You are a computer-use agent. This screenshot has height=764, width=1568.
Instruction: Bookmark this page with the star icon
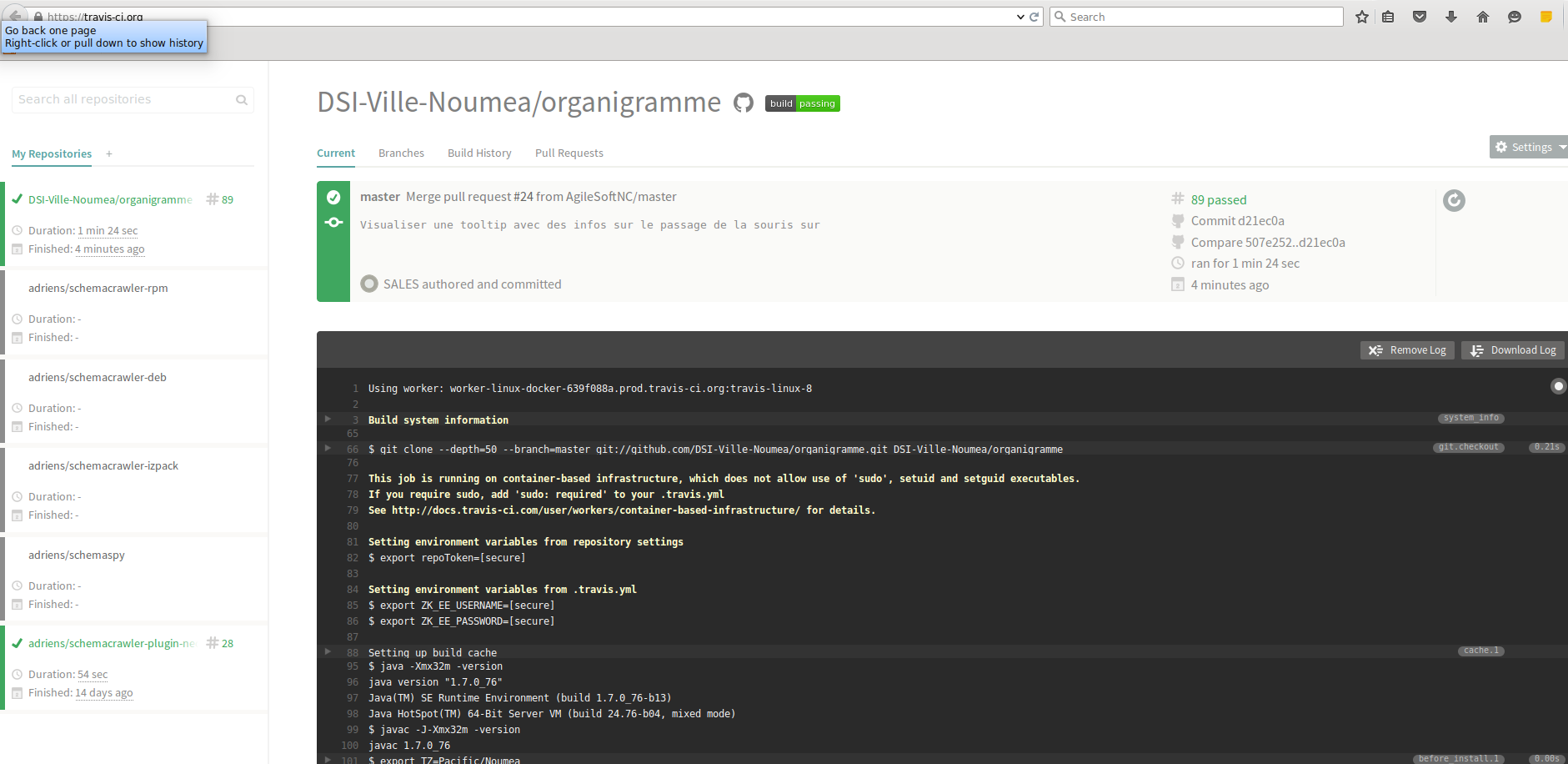tap(1362, 17)
